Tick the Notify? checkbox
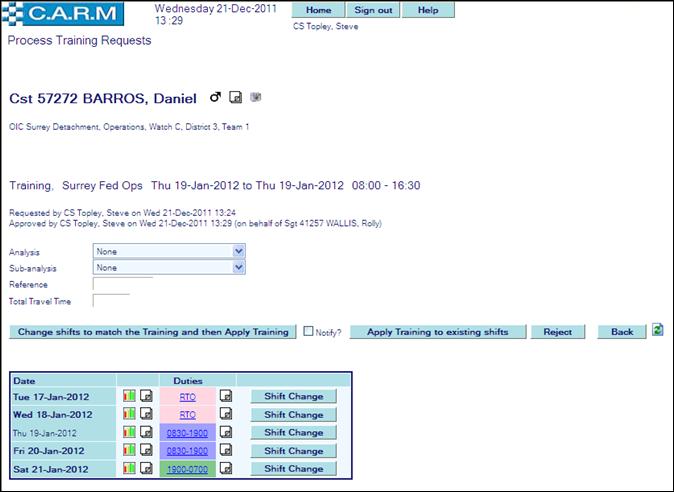This screenshot has height=492, width=674. pyautogui.click(x=309, y=331)
